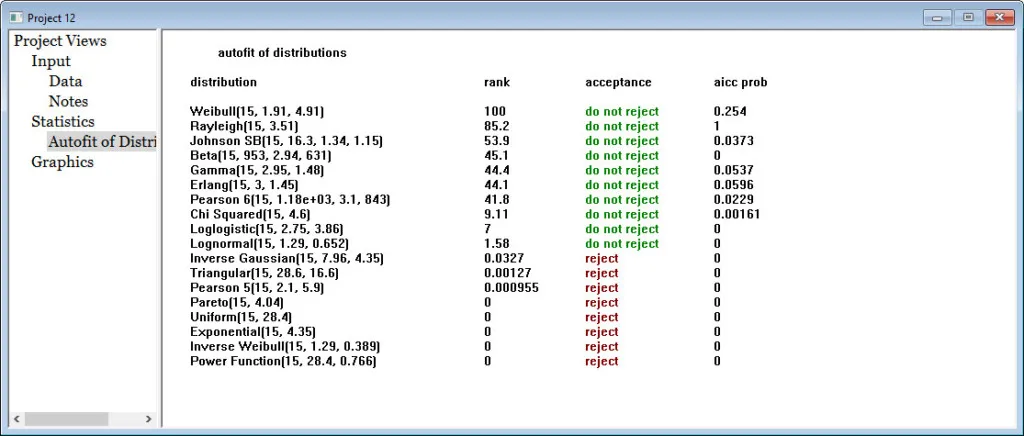Click rank value 9.11

click(496, 214)
